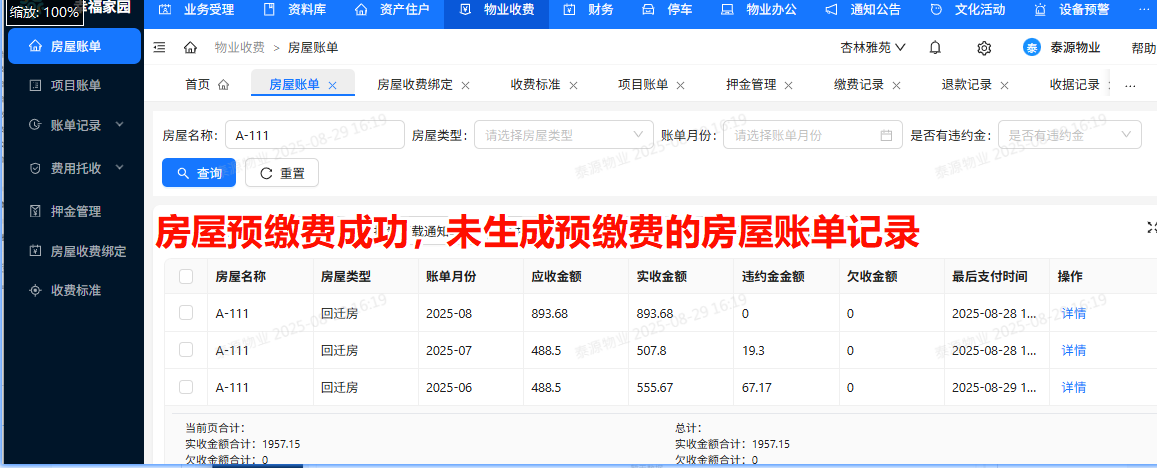This screenshot has height=468, width=1157.
Task: Open the 杏林雅苑 project dropdown
Action: [x=873, y=48]
